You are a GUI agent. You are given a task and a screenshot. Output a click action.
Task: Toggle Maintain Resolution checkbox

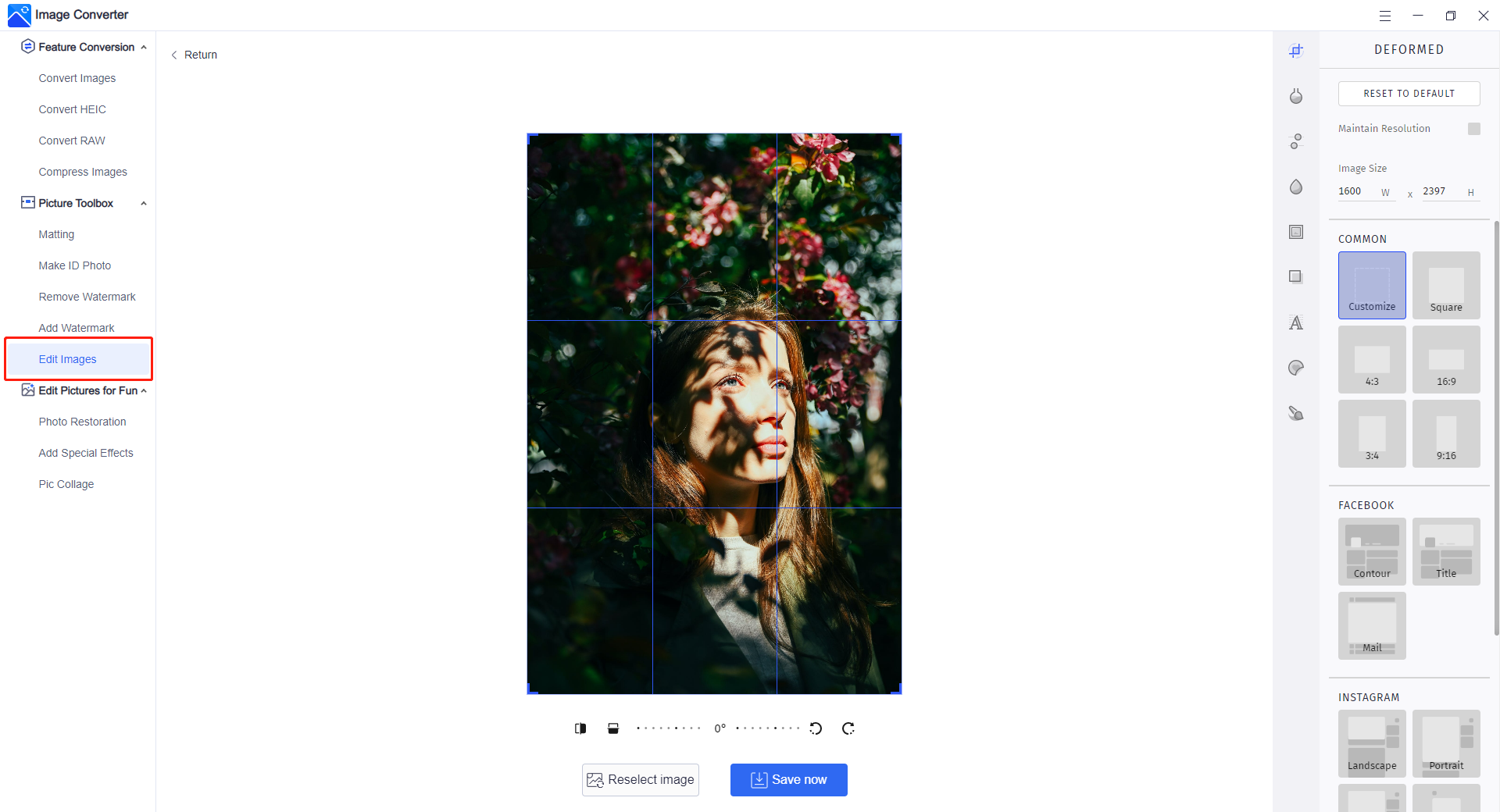(x=1474, y=129)
